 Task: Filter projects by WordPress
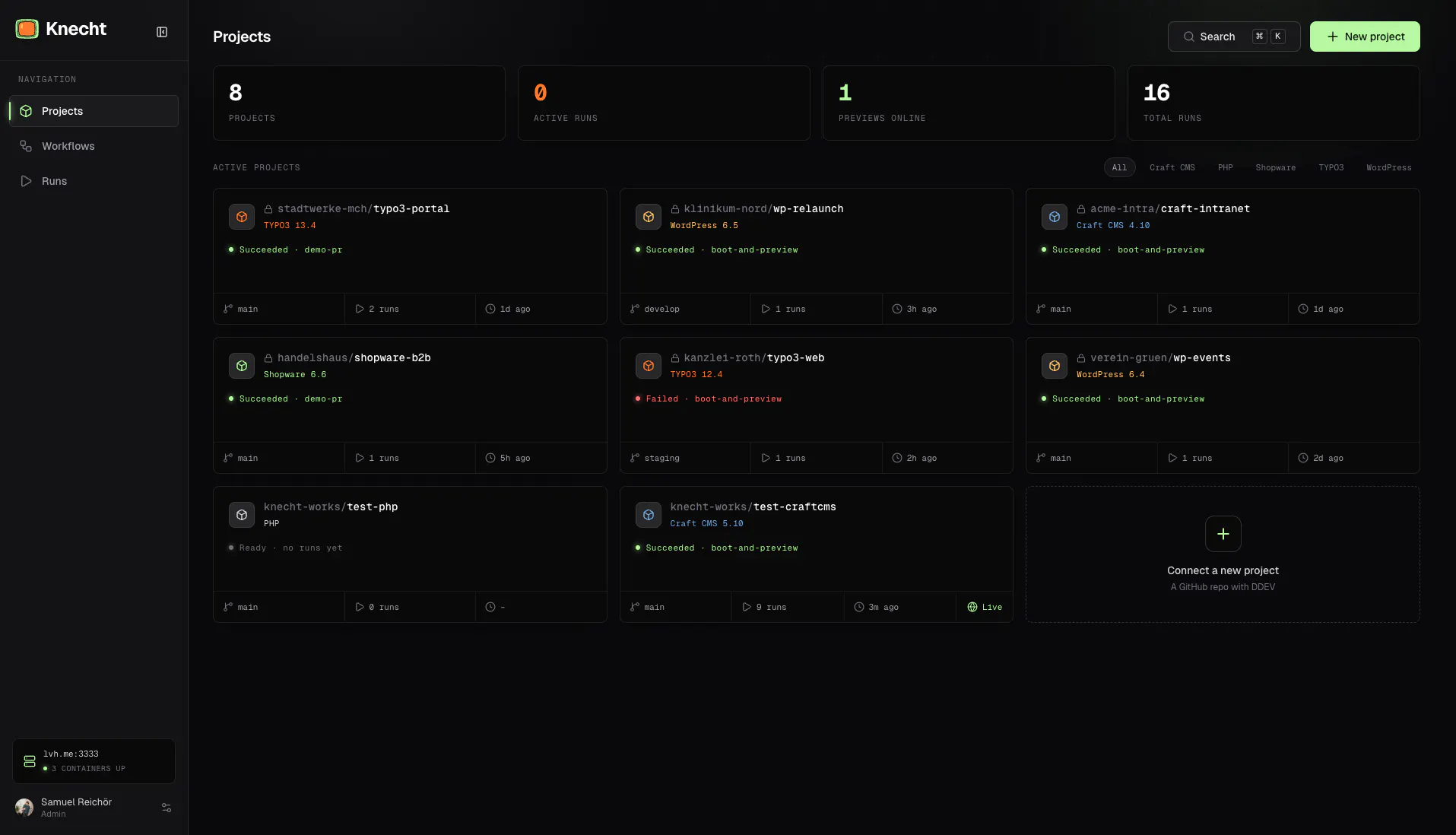pos(1388,167)
